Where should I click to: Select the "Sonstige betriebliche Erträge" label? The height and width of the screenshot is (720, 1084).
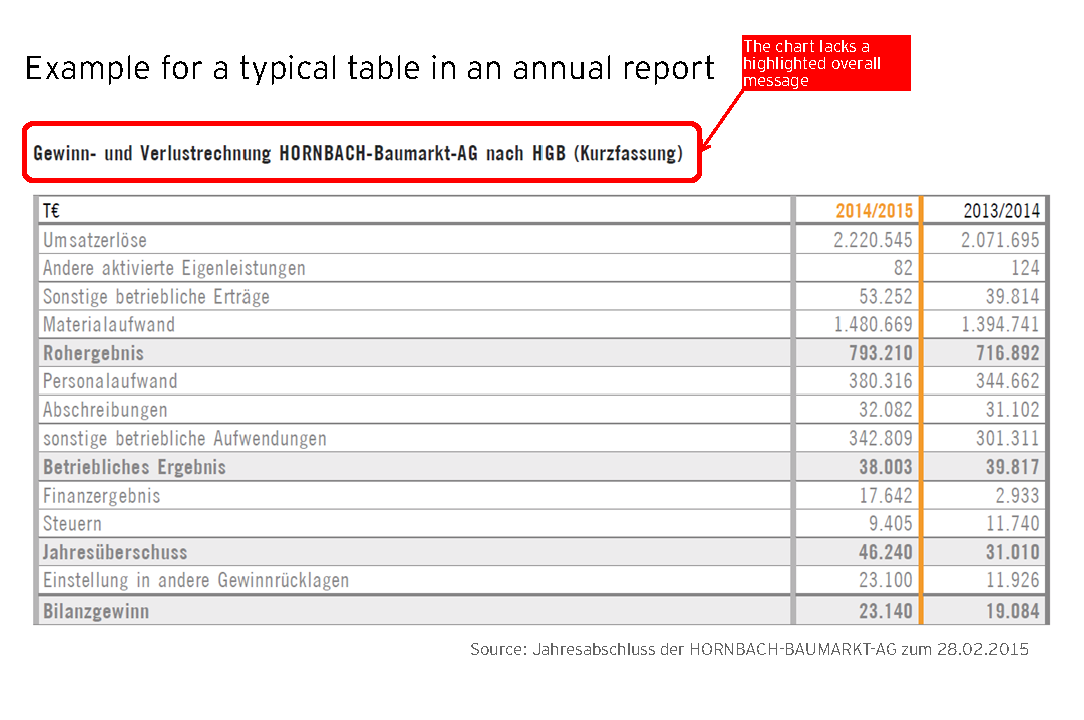point(156,297)
